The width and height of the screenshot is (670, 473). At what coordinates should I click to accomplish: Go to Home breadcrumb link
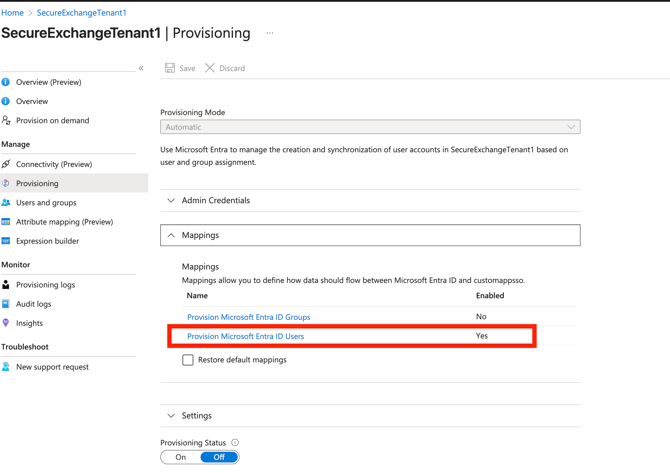point(12,13)
